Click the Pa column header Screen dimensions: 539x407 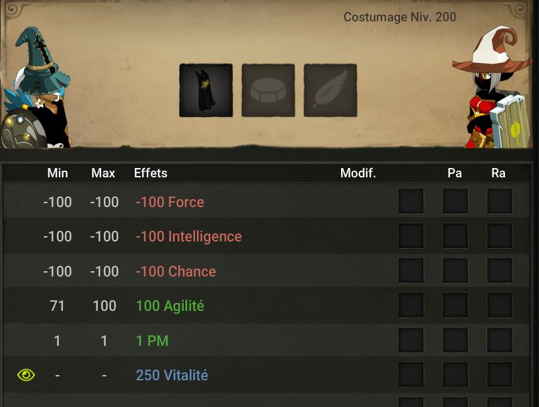click(x=454, y=173)
